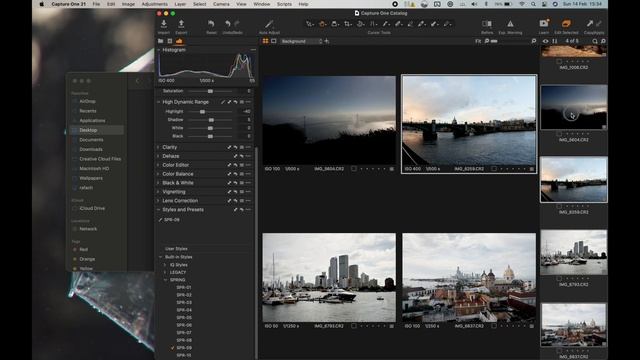The height and width of the screenshot is (360, 640).
Task: Select the orange Adjustments tool tab
Action: tap(179, 41)
